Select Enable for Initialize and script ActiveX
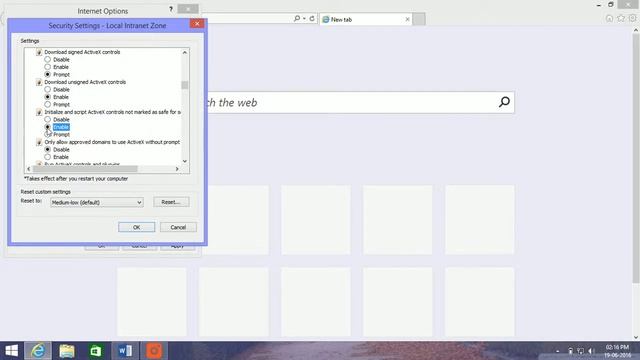This screenshot has height=360, width=640. pos(48,127)
